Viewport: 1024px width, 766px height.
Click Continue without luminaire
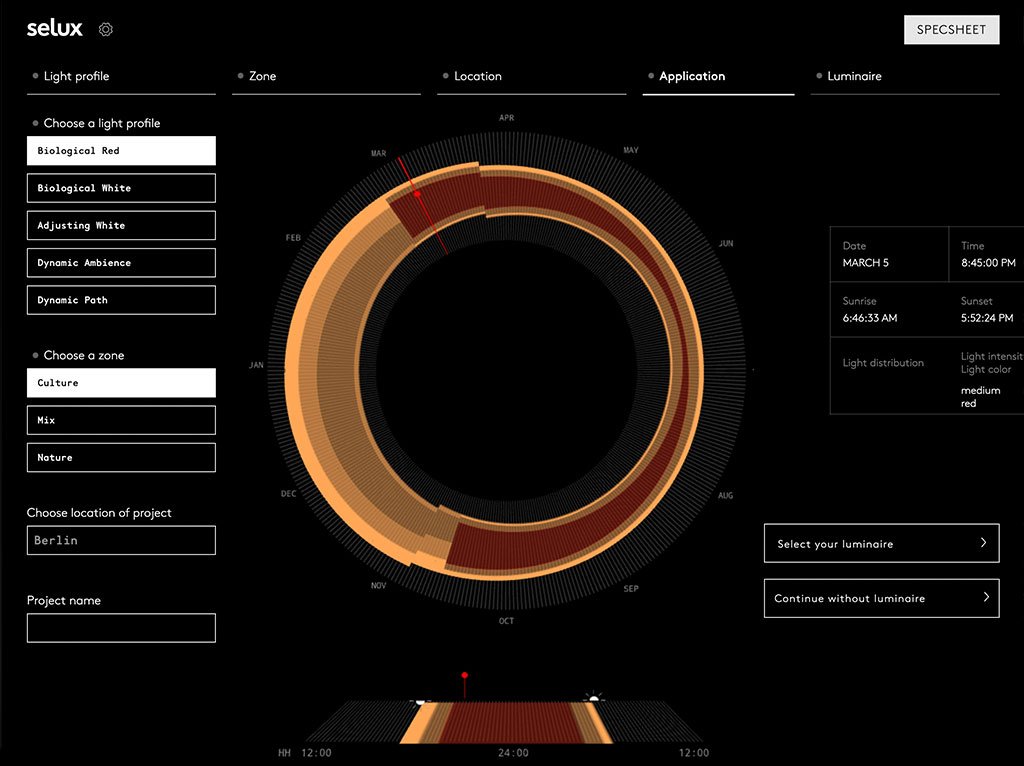(880, 598)
